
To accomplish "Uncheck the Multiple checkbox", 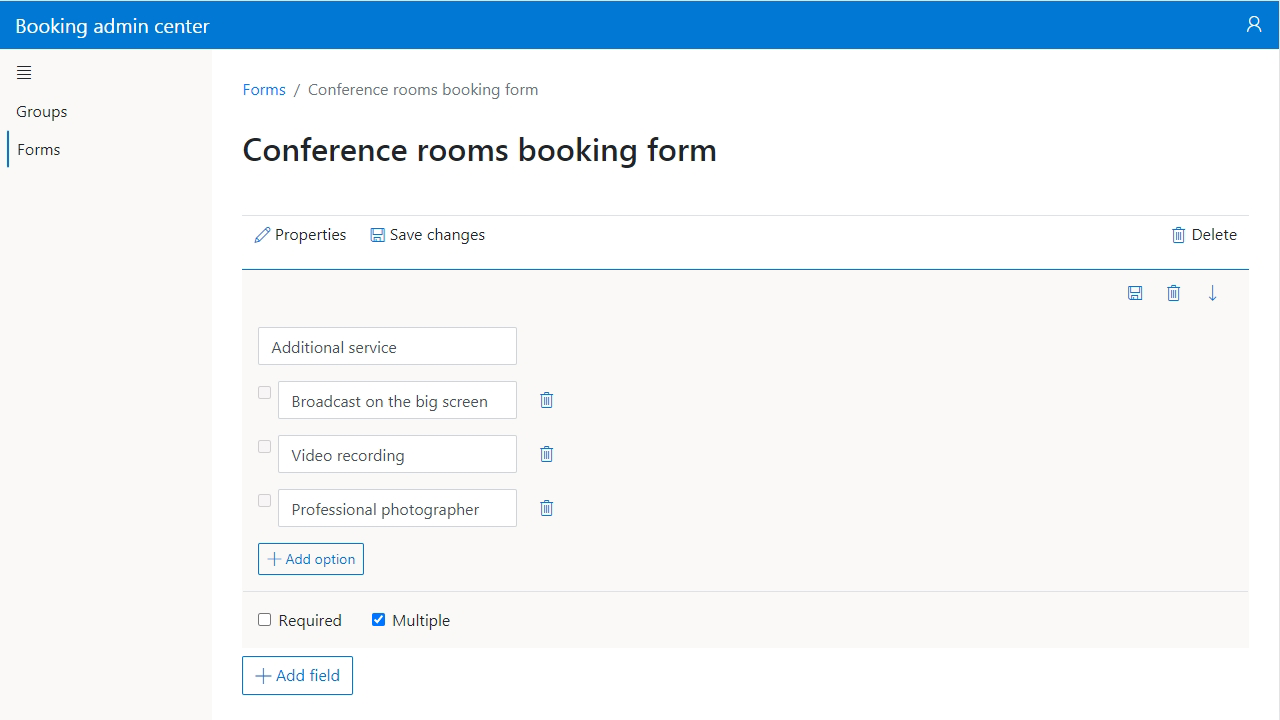I will 378,620.
